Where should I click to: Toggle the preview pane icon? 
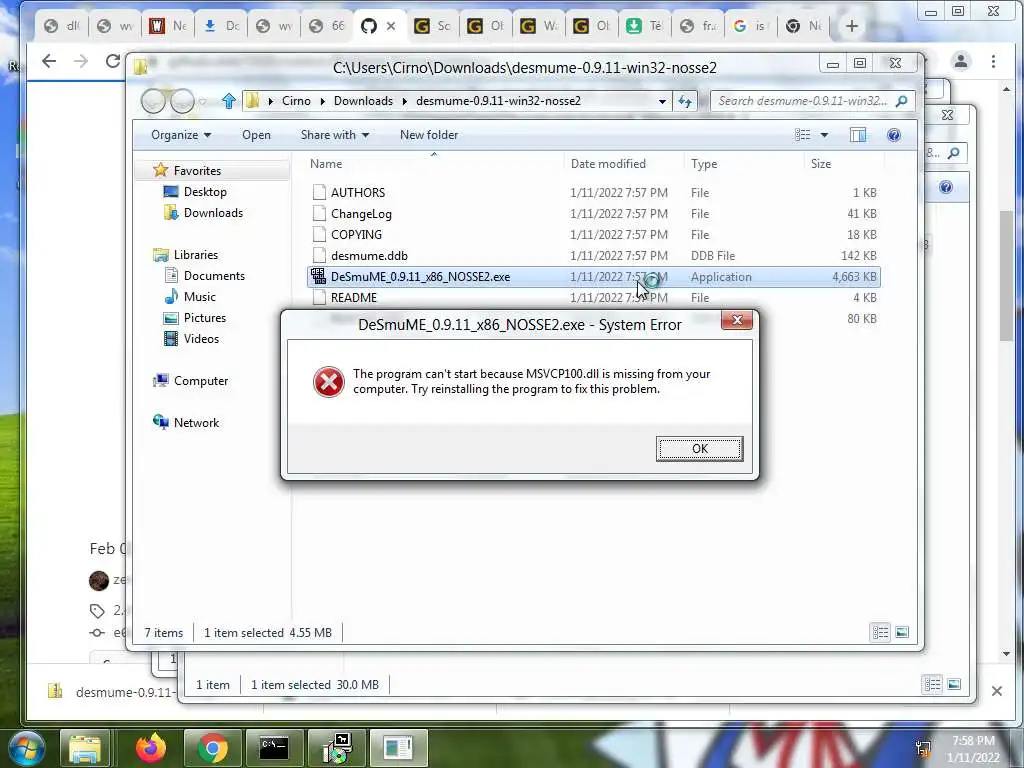[x=858, y=135]
